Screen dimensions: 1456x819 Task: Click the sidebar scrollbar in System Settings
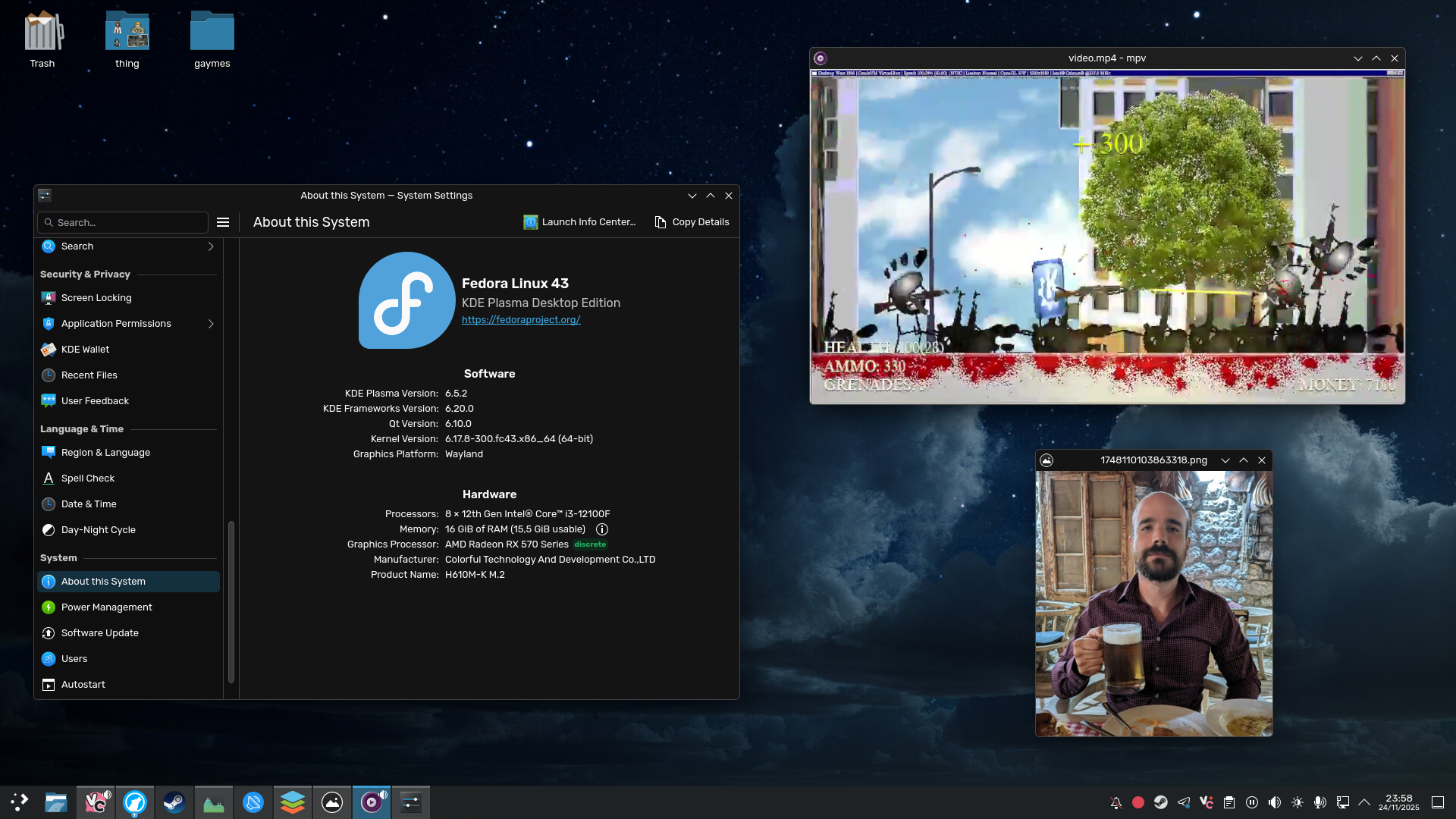(x=231, y=602)
